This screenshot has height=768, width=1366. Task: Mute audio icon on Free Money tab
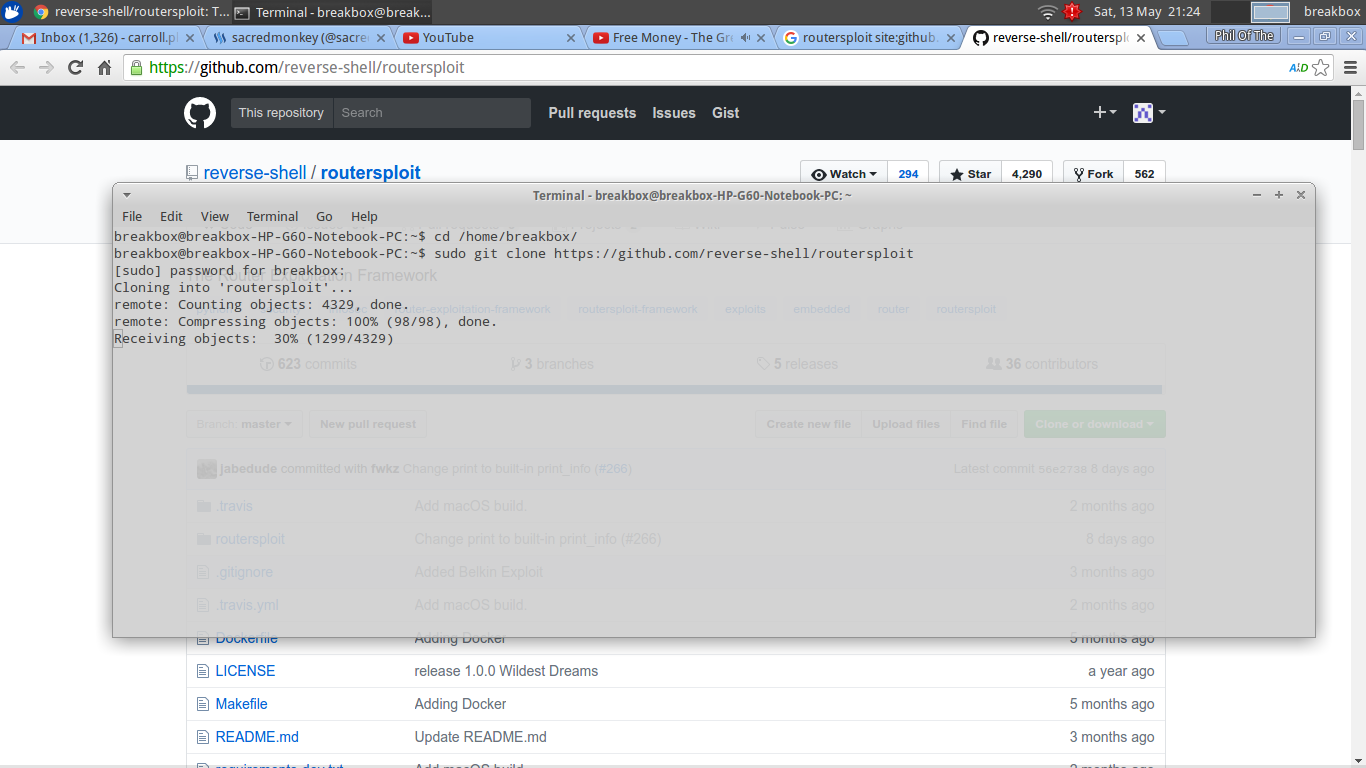pos(746,38)
